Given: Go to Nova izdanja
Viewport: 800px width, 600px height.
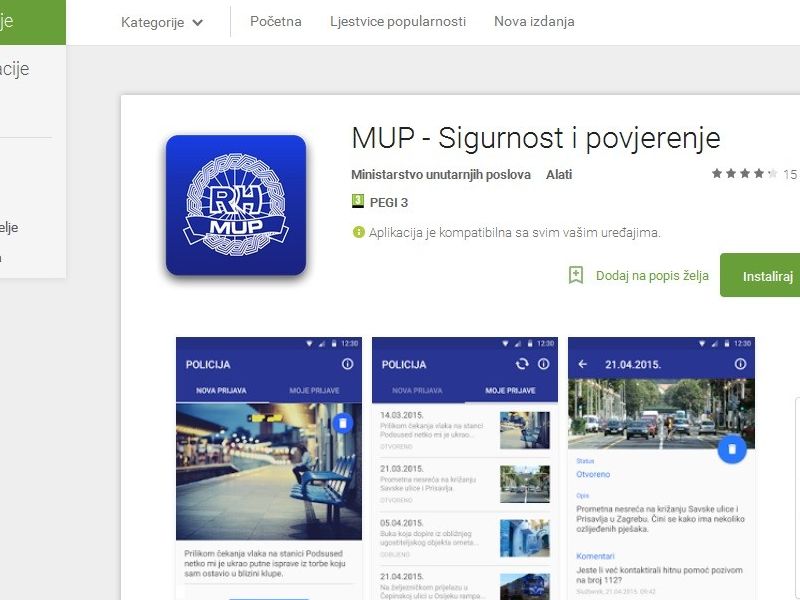Looking at the screenshot, I should click(534, 21).
